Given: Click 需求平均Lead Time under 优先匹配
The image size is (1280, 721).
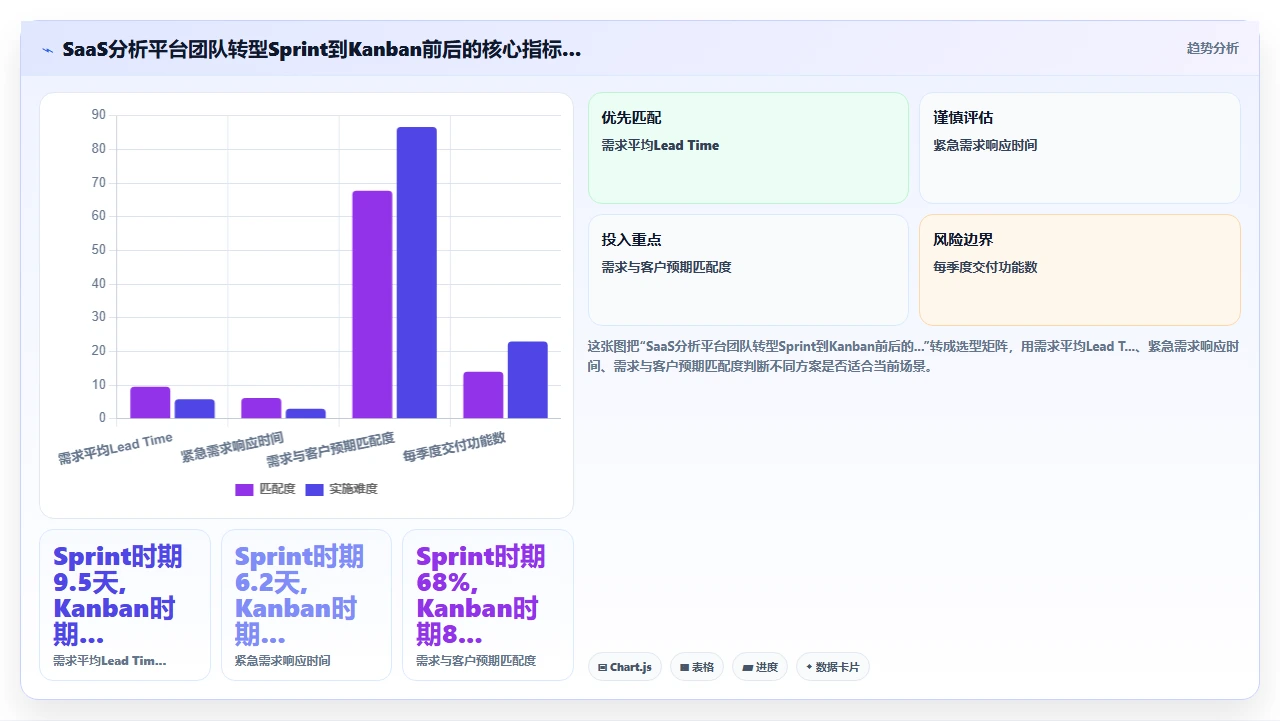Looking at the screenshot, I should pyautogui.click(x=660, y=145).
